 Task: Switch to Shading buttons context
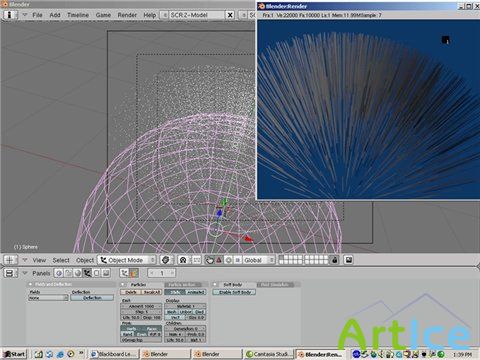[78, 273]
